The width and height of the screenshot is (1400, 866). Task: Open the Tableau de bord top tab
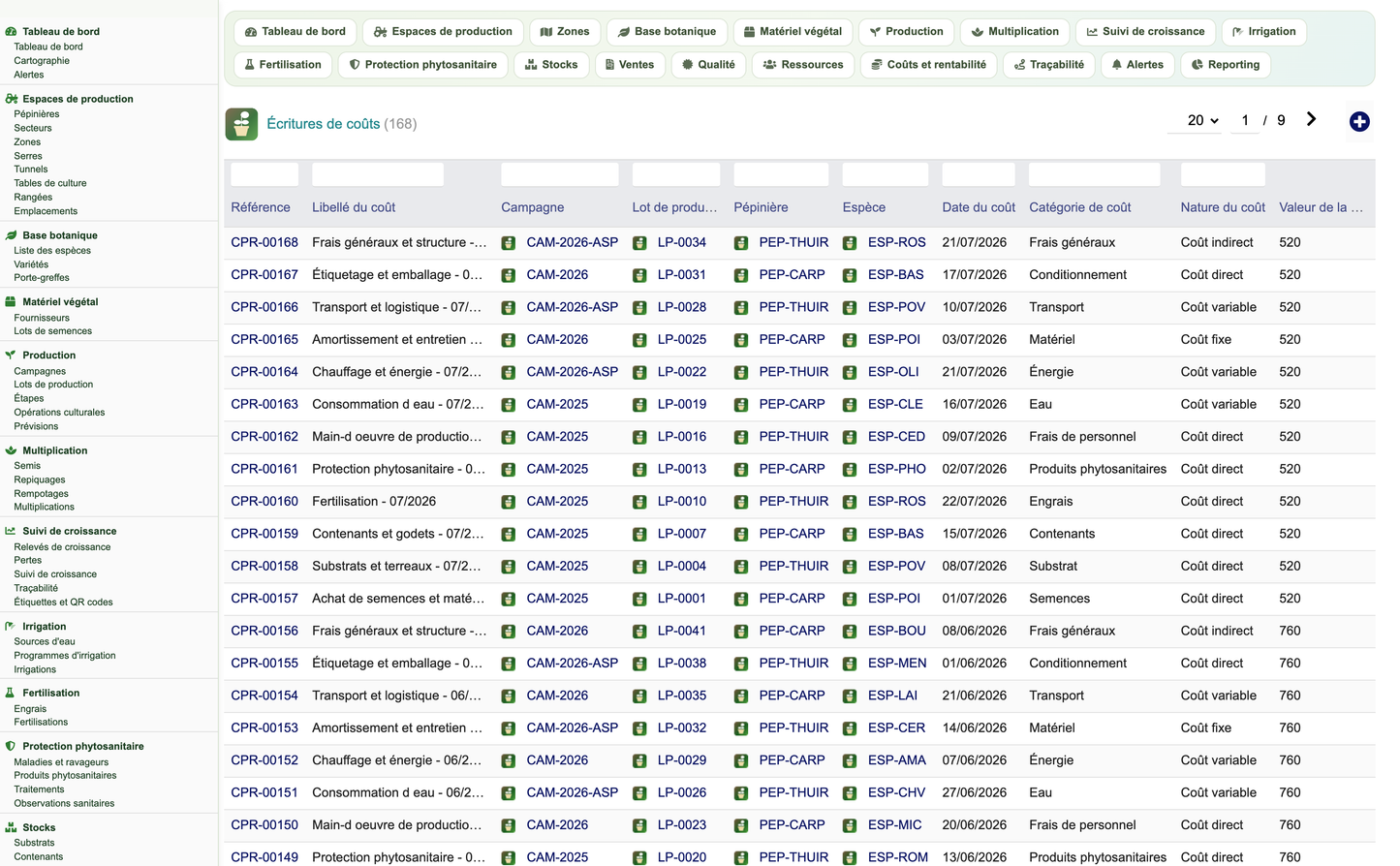pyautogui.click(x=296, y=32)
